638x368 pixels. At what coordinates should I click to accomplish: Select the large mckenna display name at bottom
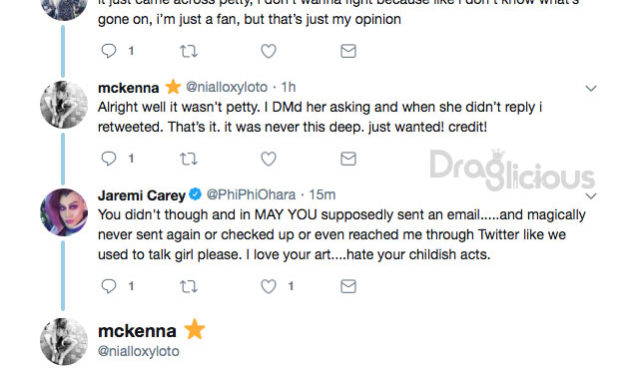137,331
